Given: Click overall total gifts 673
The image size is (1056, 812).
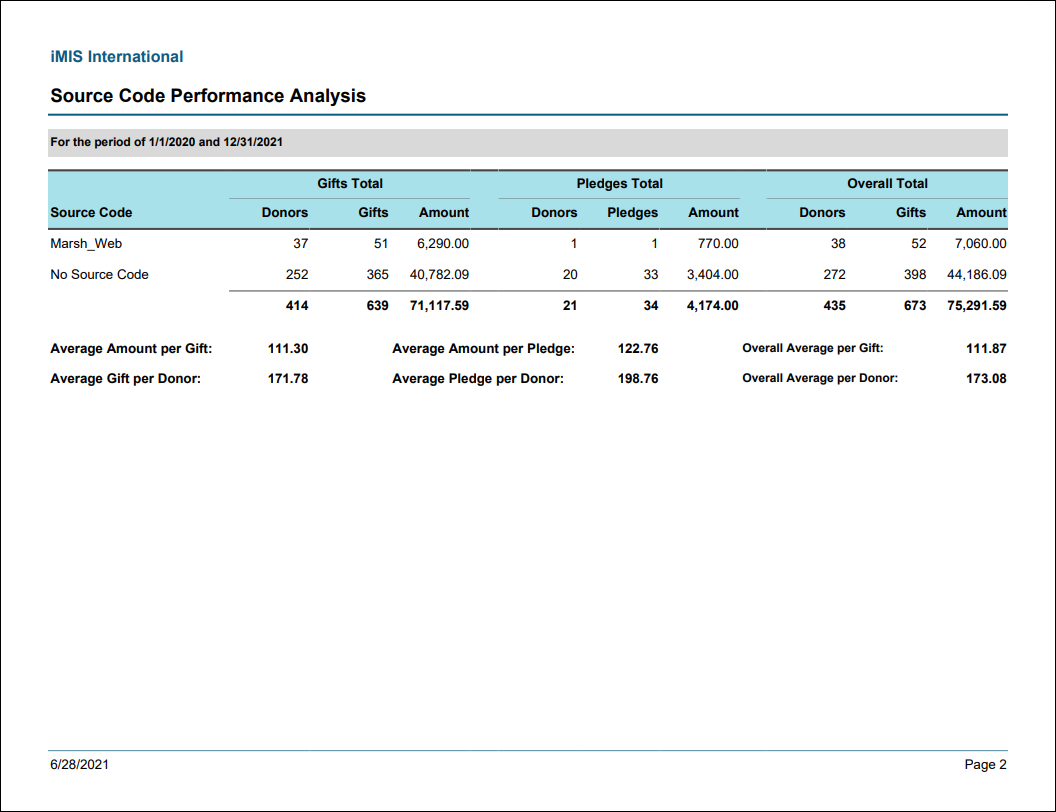Looking at the screenshot, I should tap(915, 306).
